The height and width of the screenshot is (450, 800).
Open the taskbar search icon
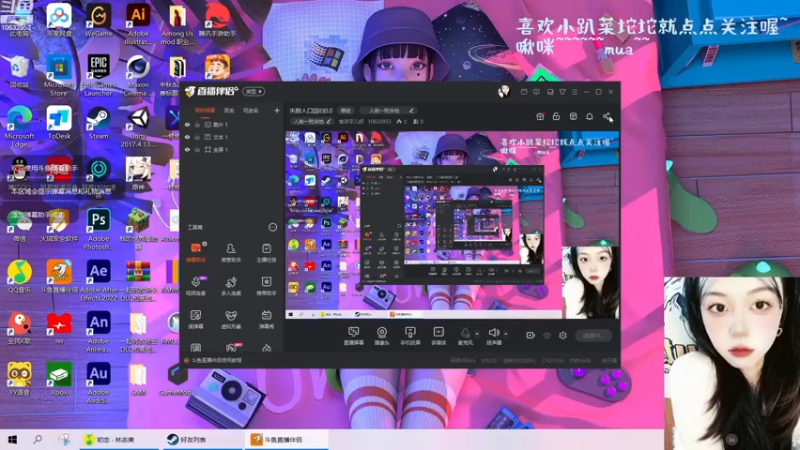(x=37, y=439)
